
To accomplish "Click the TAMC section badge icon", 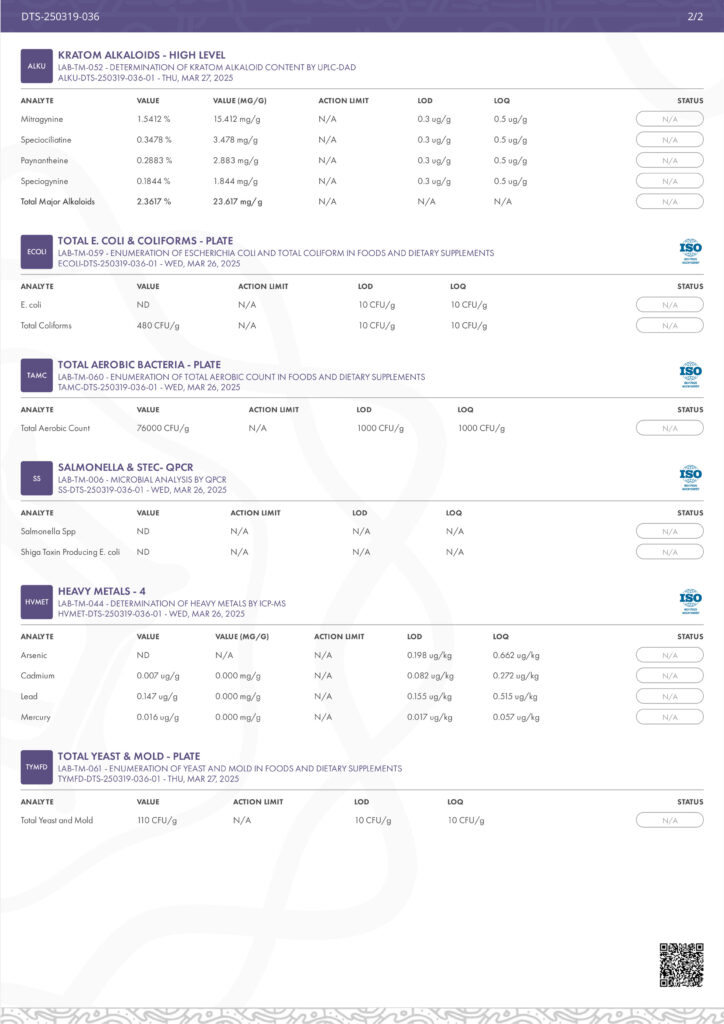I will pos(37,375).
